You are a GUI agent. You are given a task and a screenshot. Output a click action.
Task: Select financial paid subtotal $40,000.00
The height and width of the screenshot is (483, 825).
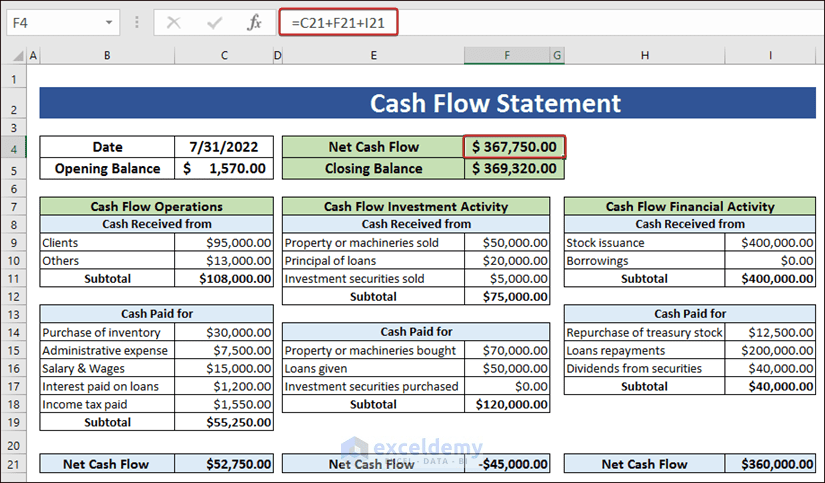pos(770,386)
